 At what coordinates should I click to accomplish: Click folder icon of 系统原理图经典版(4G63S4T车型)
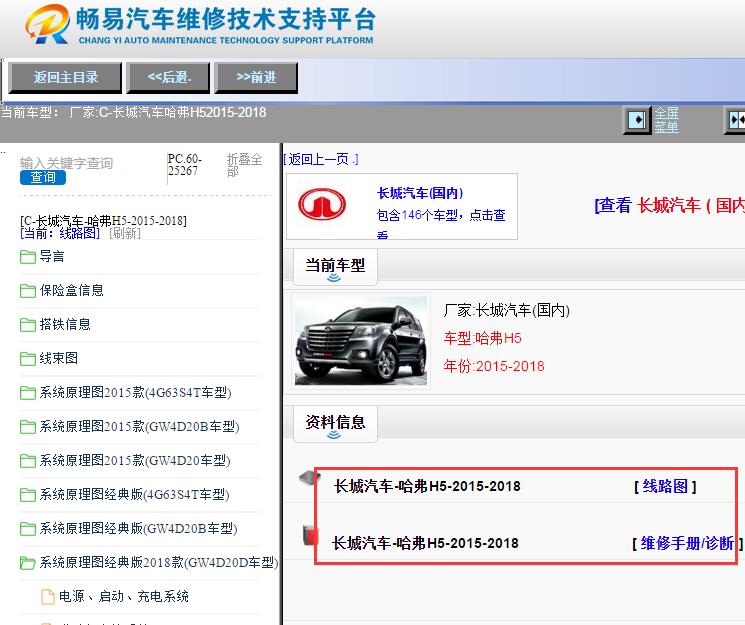point(28,495)
